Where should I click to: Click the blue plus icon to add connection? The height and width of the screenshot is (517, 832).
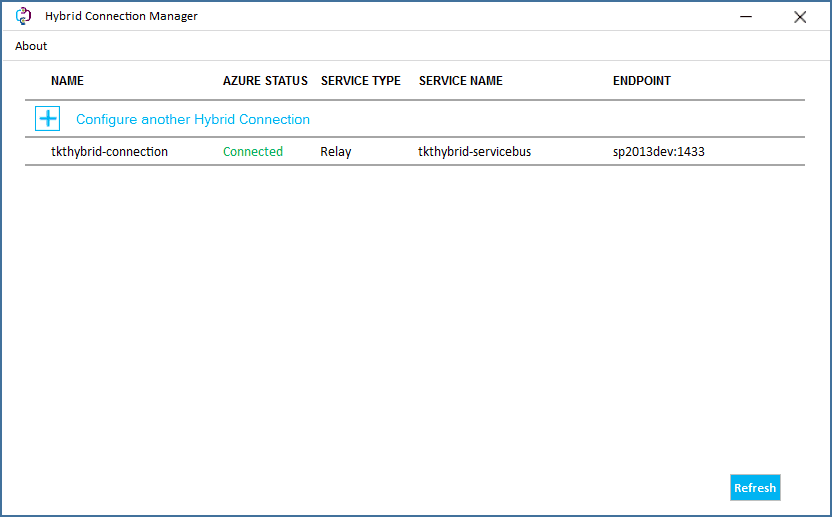point(48,118)
